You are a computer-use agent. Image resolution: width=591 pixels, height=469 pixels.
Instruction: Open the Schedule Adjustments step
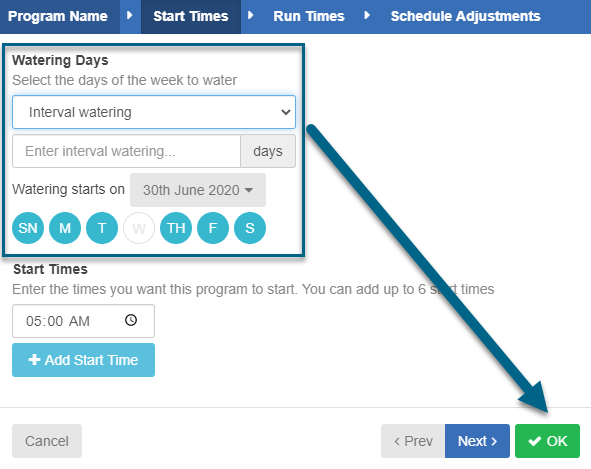[465, 17]
